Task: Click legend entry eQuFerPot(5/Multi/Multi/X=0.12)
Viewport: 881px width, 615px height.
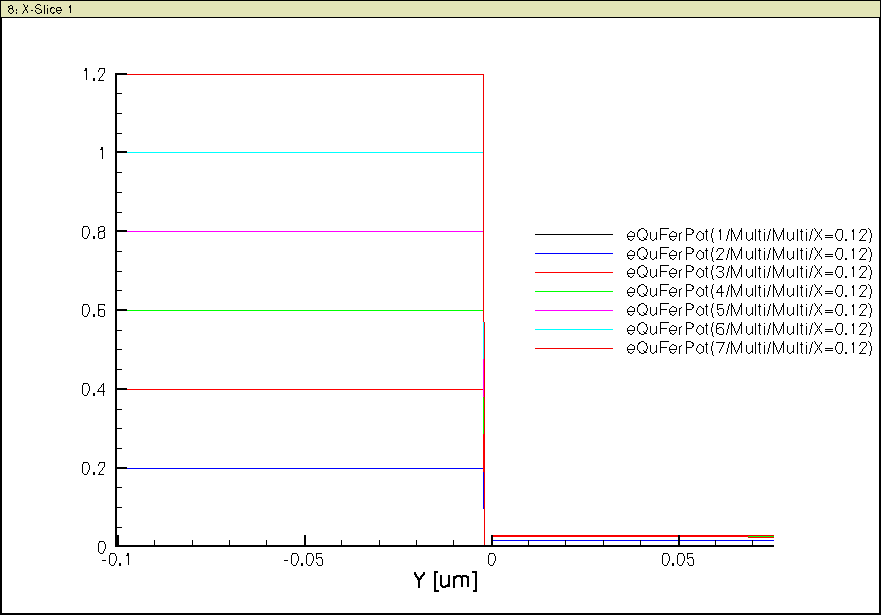Action: [750, 311]
